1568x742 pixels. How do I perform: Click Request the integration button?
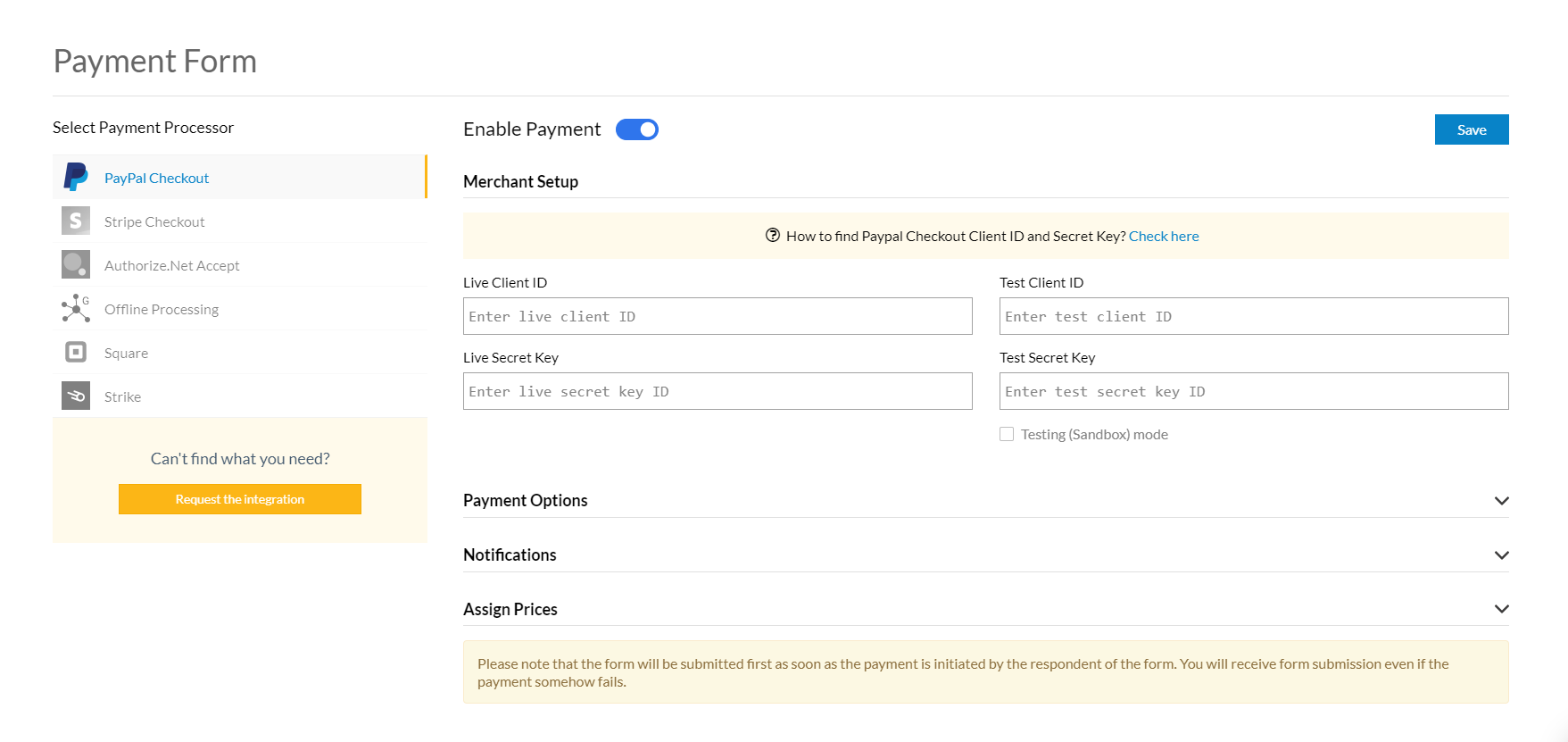click(239, 499)
